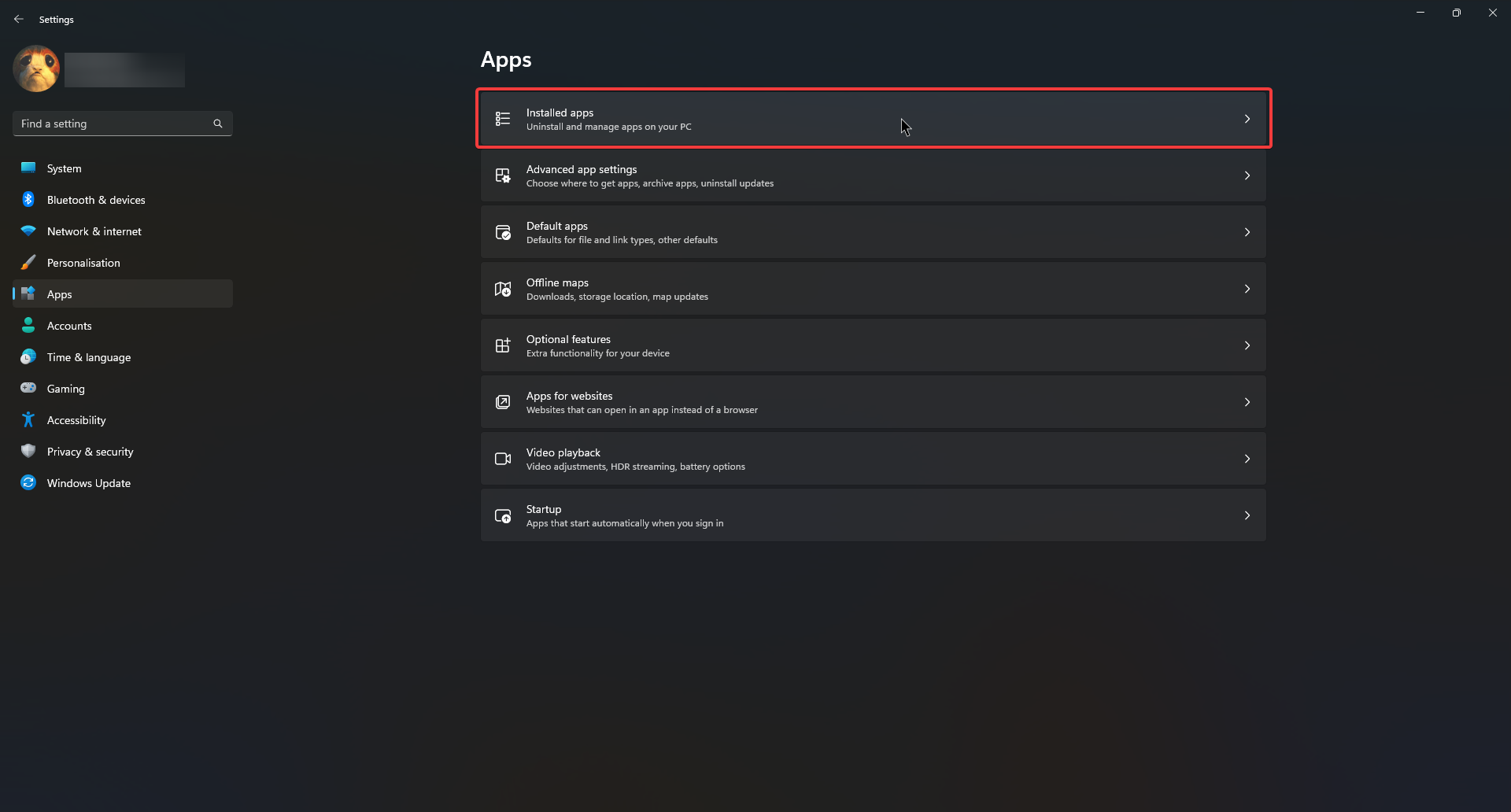Click the Default apps icon
The height and width of the screenshot is (812, 1511).
tap(503, 232)
